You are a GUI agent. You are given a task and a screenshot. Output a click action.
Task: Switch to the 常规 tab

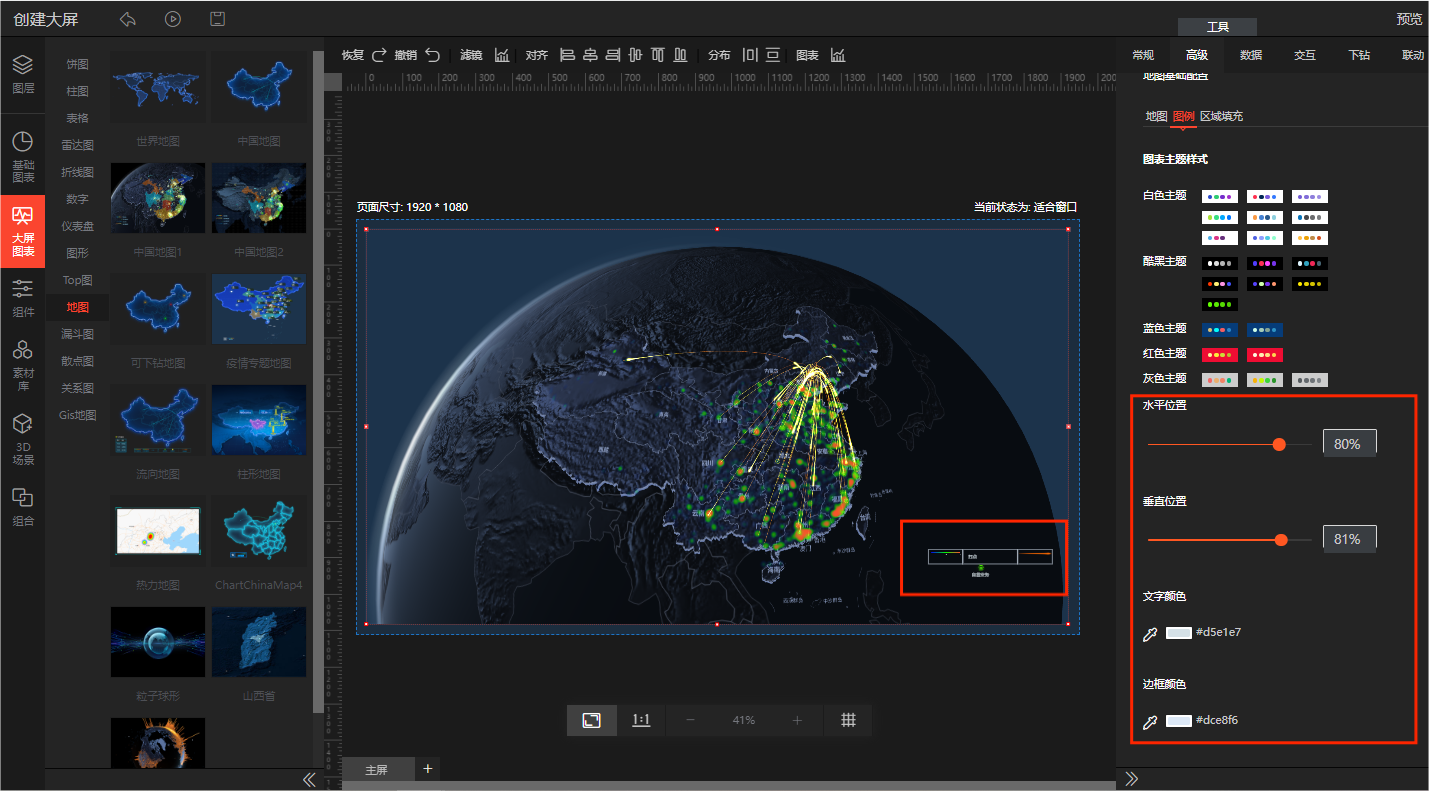coord(1143,55)
